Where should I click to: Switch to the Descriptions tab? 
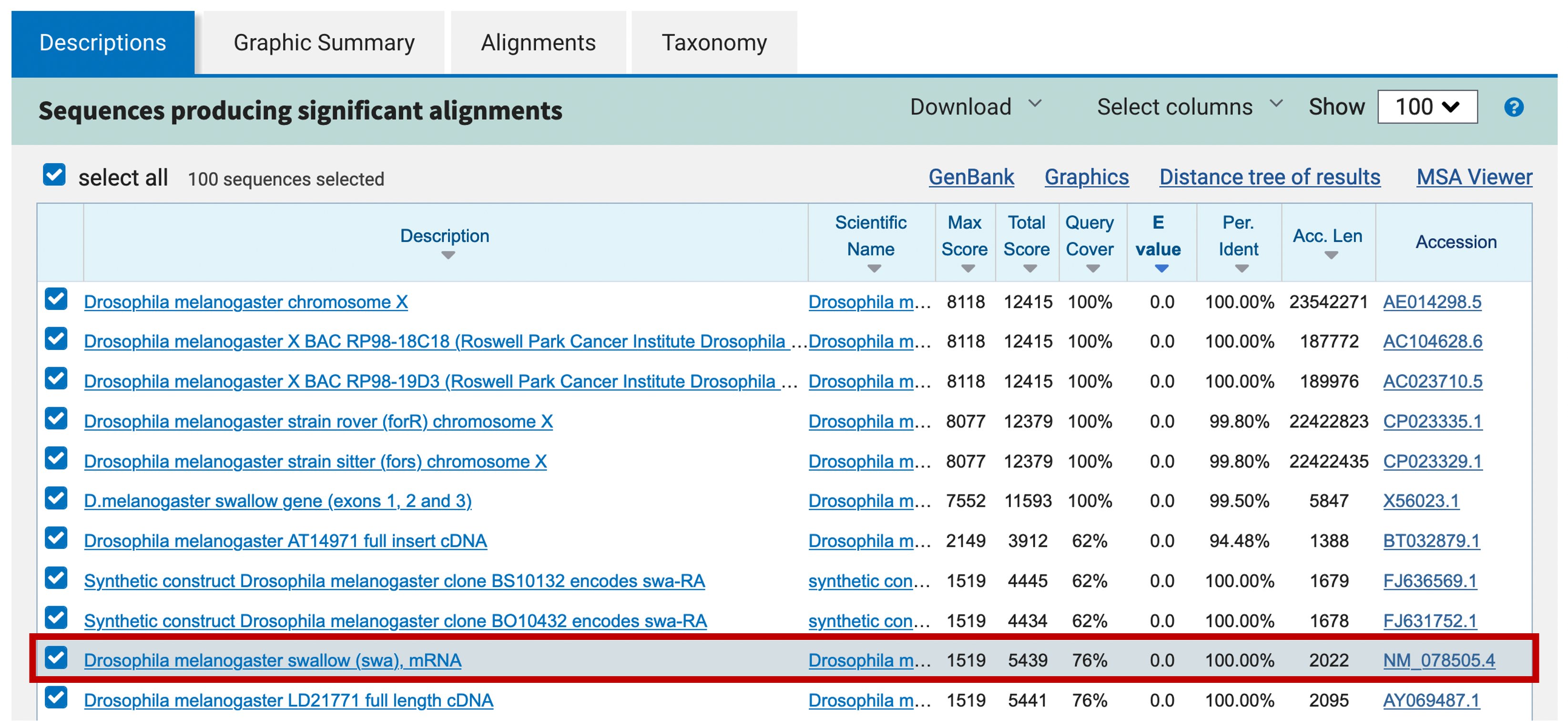(x=103, y=42)
